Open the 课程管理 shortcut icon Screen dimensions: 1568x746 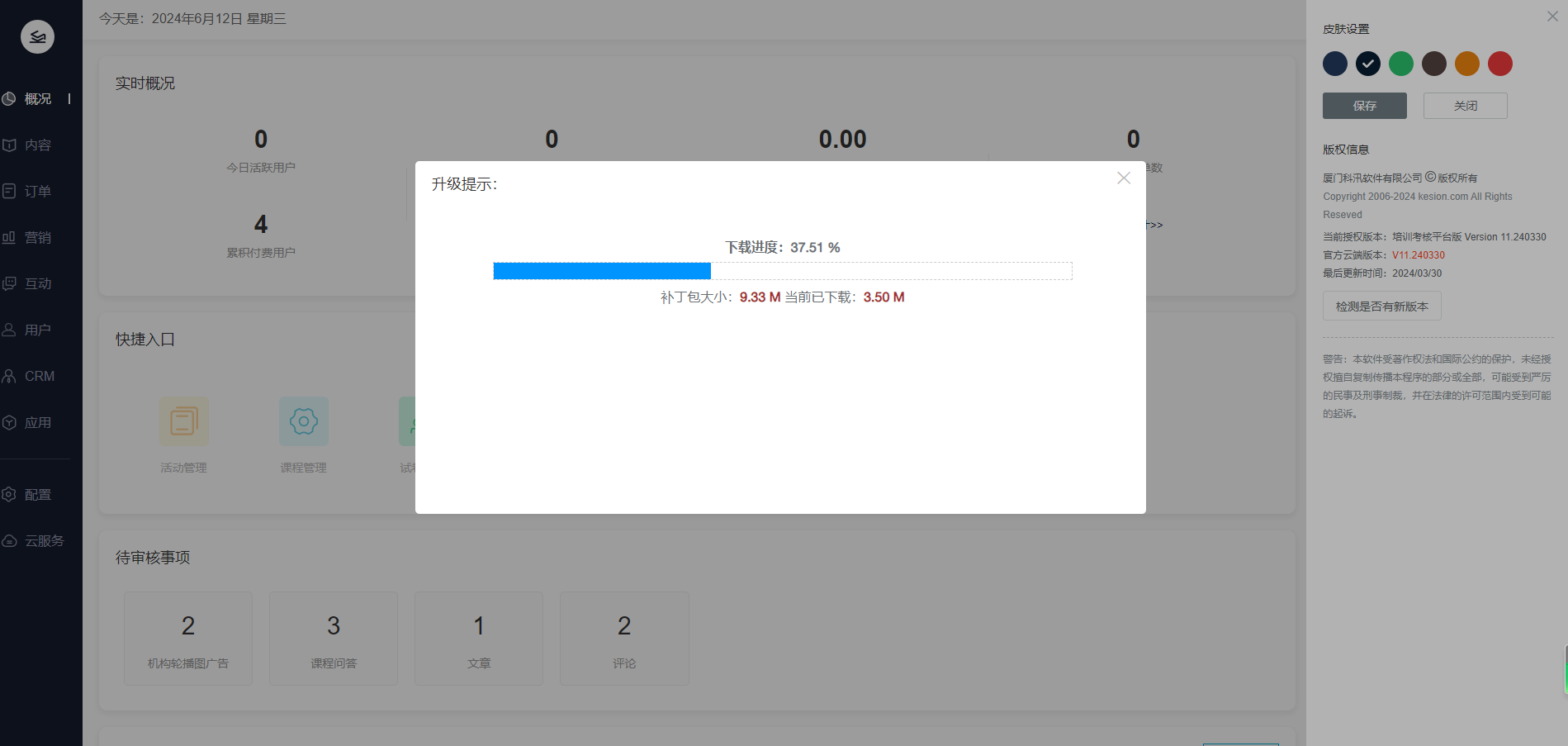304,421
